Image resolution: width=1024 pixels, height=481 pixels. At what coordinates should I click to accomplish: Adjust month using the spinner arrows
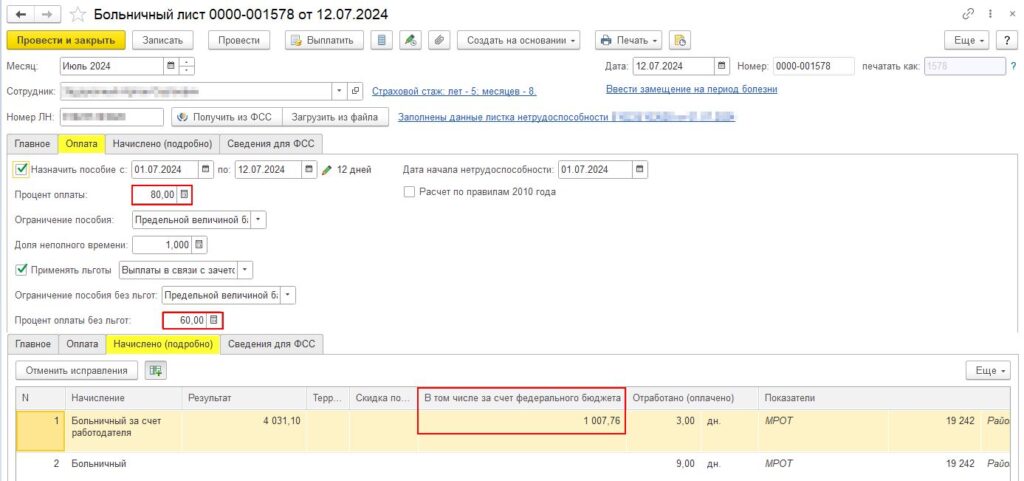[x=187, y=66]
